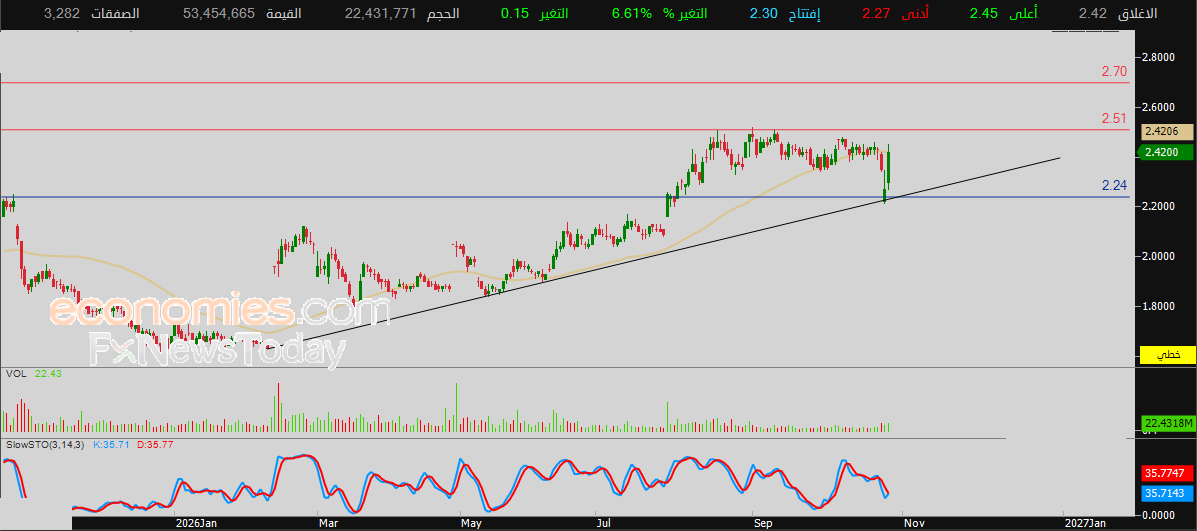Viewport: 1197px width, 531px height.
Task: Click the volume value 22,431,771
Action: click(x=379, y=13)
